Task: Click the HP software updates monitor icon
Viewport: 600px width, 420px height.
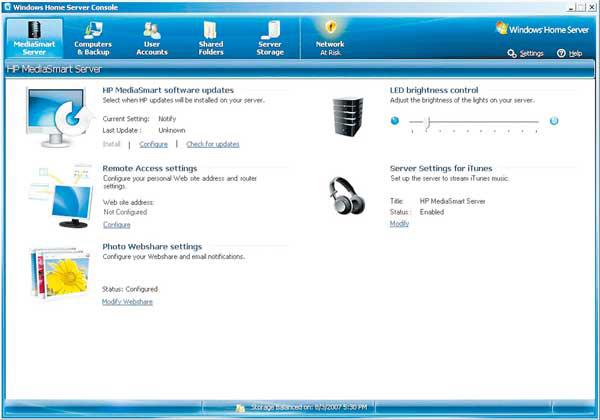Action: (57, 118)
